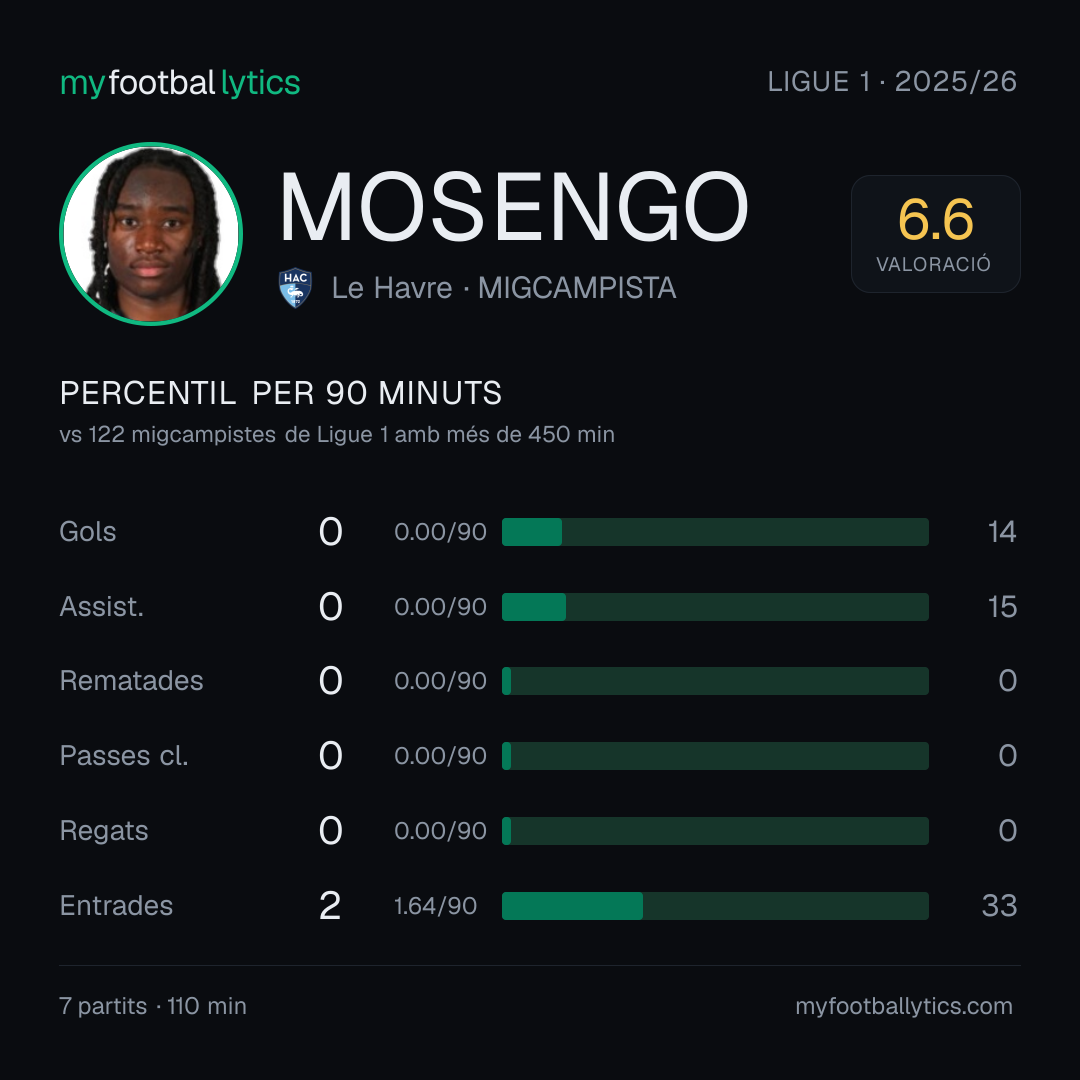Screen dimensions: 1080x1080
Task: Select the Percentil per 90 minuts heading
Action: (280, 393)
